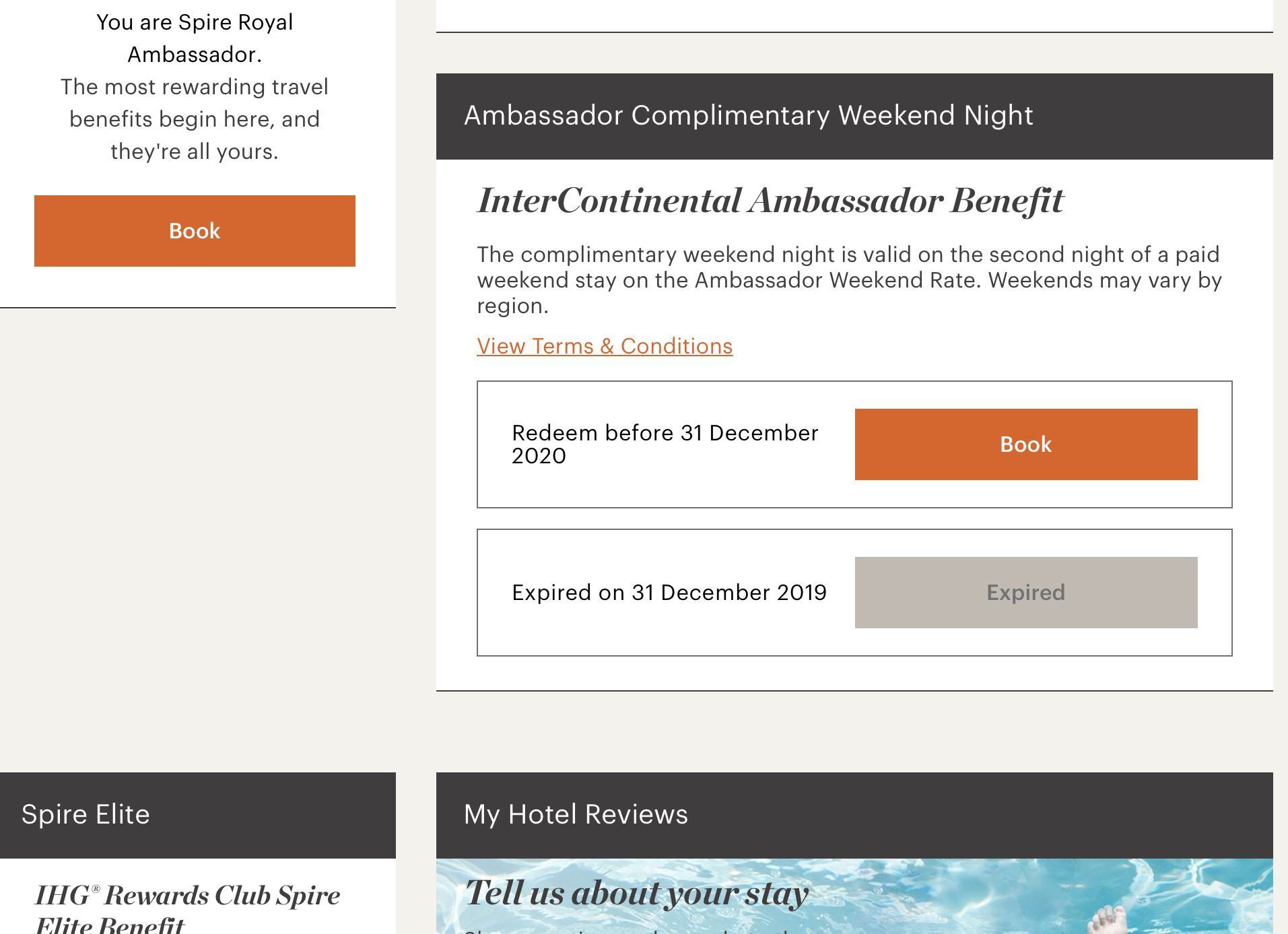
Task: Click the My Hotel Reviews section header
Action: 854,815
